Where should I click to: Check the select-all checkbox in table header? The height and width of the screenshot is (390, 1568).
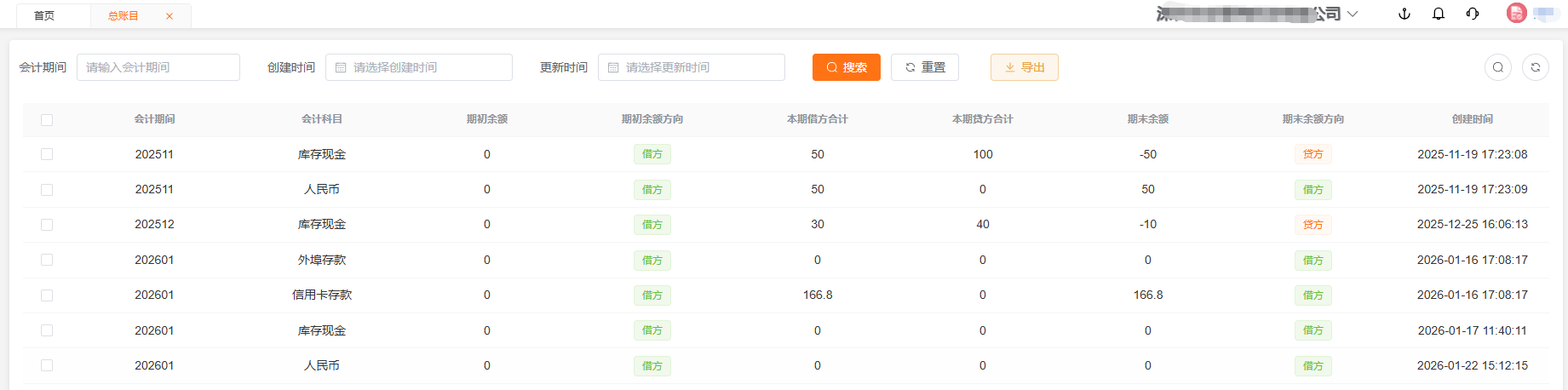pyautogui.click(x=47, y=120)
